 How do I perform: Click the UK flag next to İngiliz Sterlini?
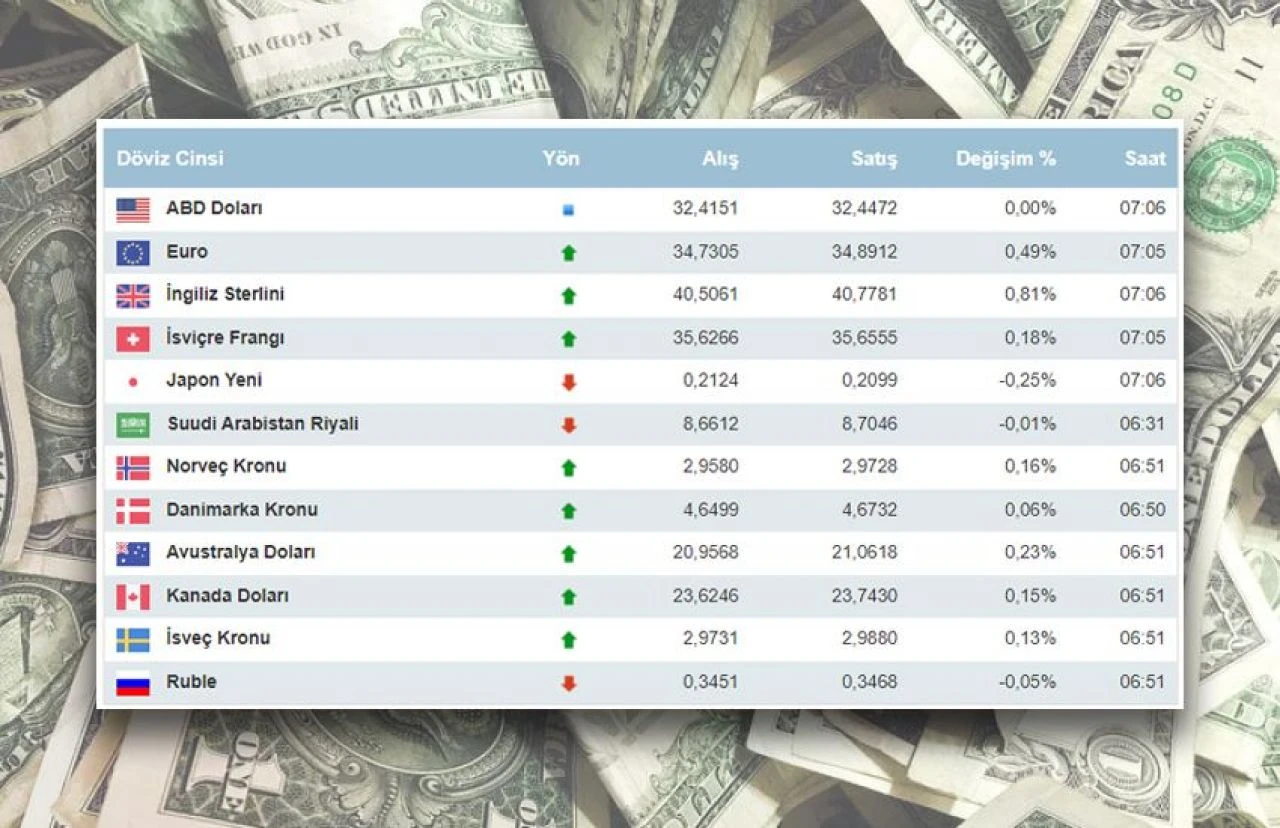pyautogui.click(x=132, y=296)
